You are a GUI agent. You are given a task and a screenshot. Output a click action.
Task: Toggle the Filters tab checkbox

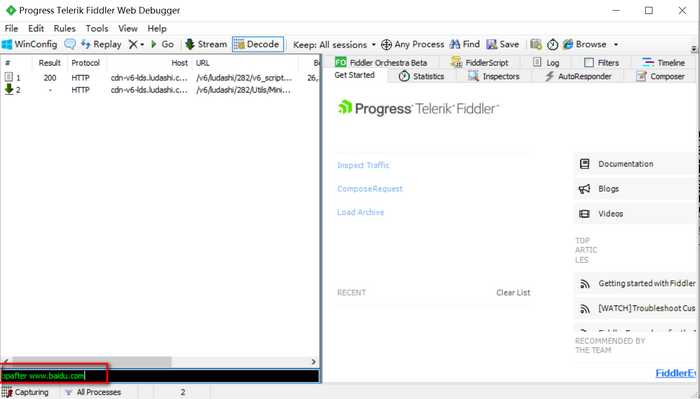[x=589, y=62]
